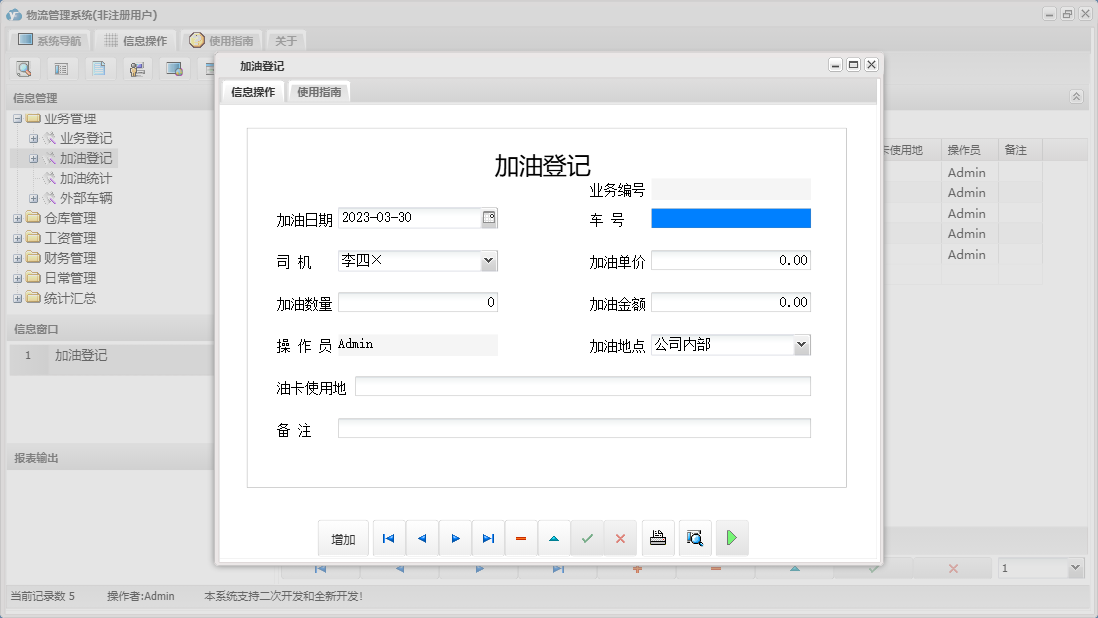Delete current record with the red minus icon
Screen dimensions: 1098x618
(x=520, y=538)
